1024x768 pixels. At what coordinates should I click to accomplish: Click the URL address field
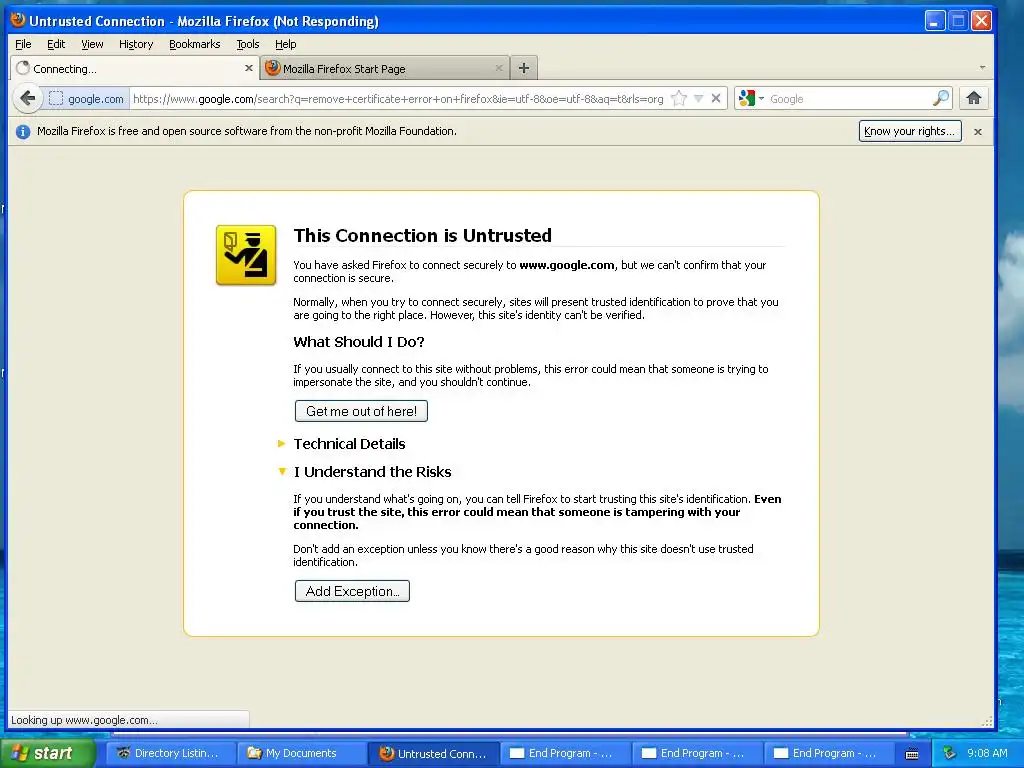pyautogui.click(x=398, y=99)
